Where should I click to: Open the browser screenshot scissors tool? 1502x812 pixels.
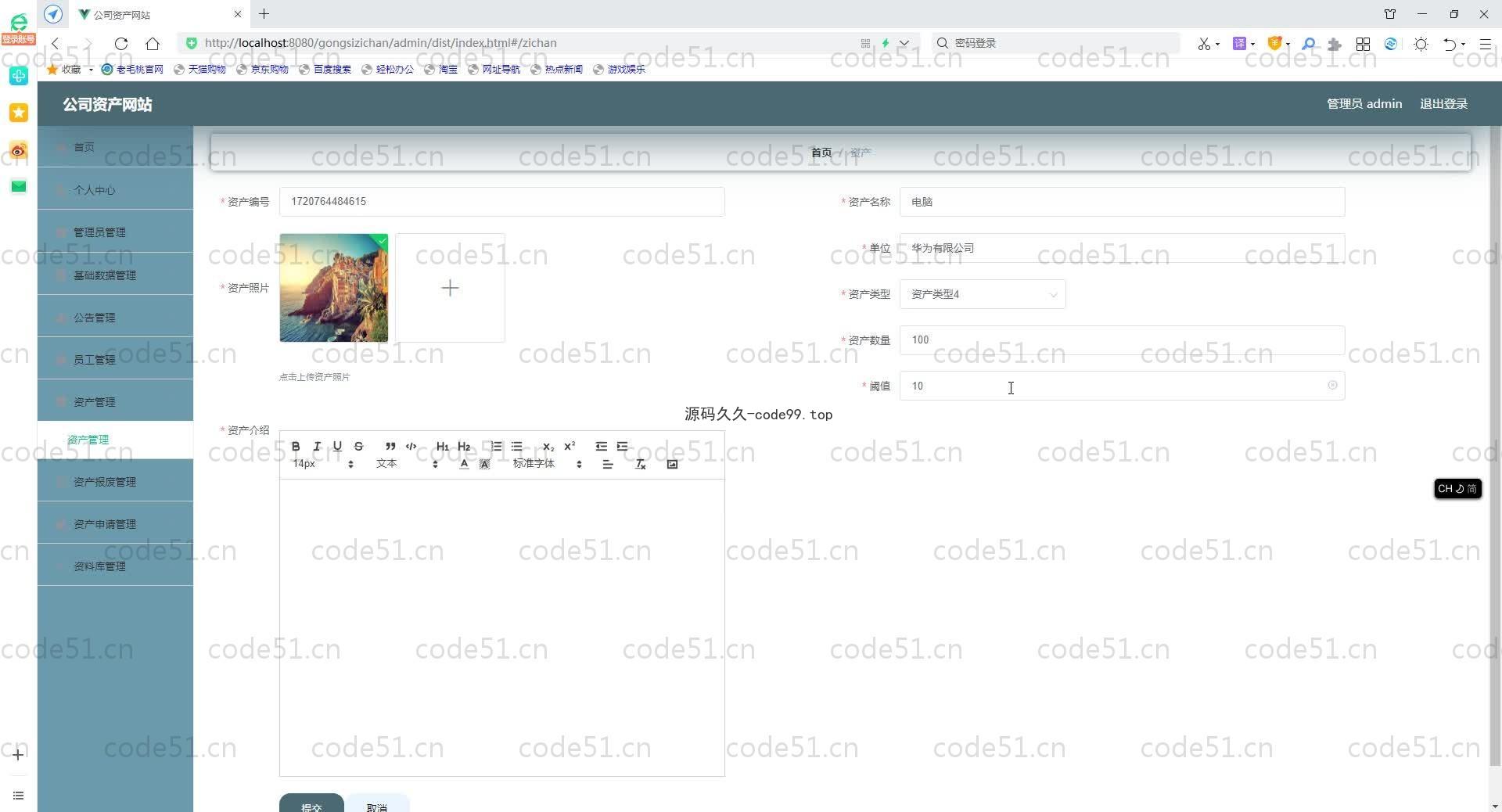(1204, 44)
